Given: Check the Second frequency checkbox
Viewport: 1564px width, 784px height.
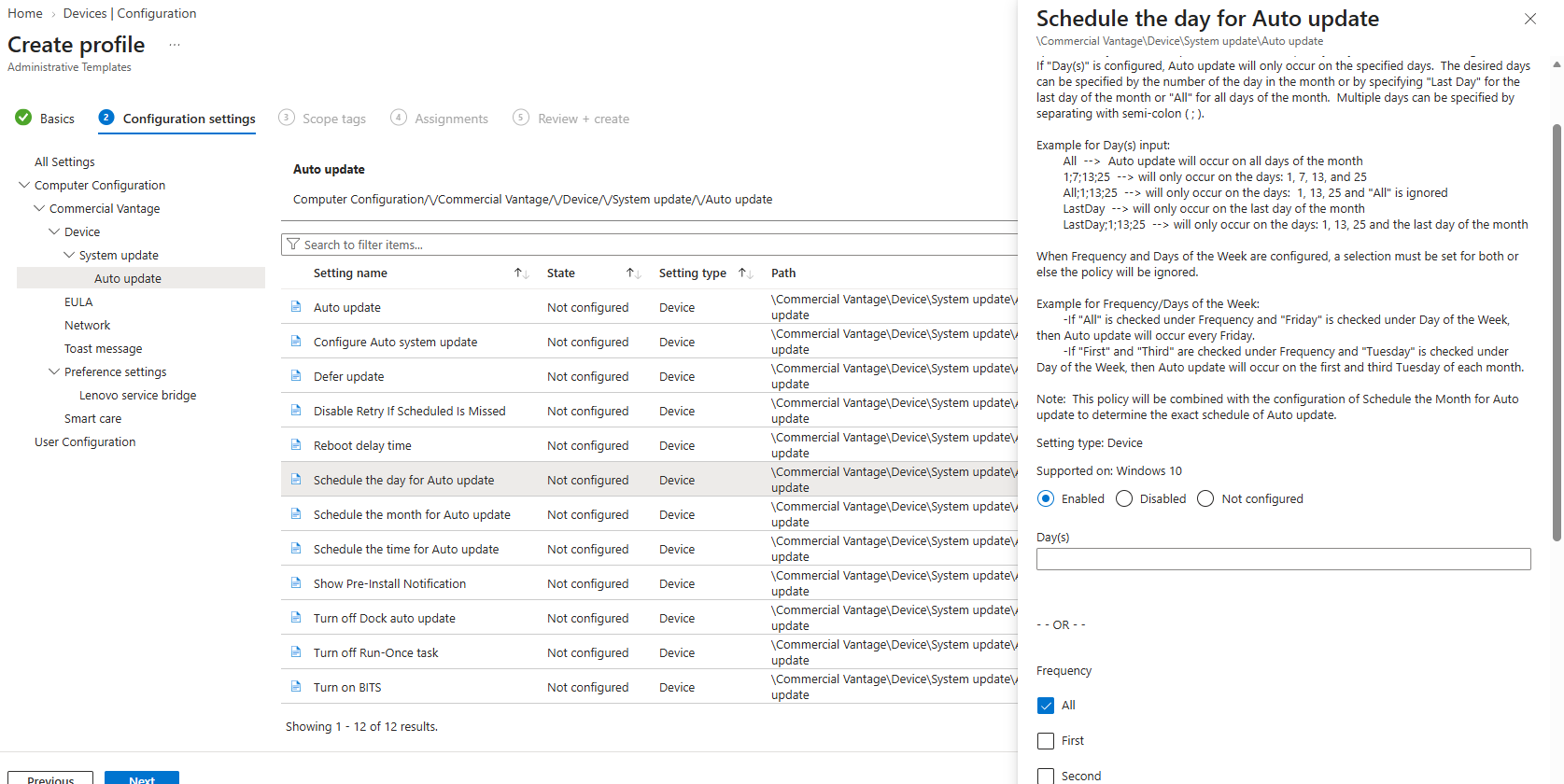Looking at the screenshot, I should click(x=1046, y=777).
